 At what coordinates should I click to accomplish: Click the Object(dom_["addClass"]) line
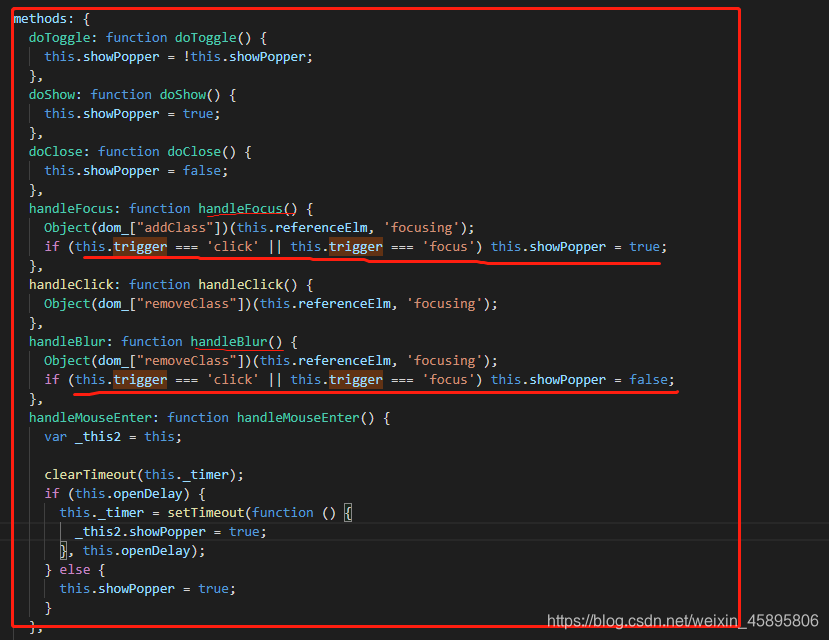259,228
